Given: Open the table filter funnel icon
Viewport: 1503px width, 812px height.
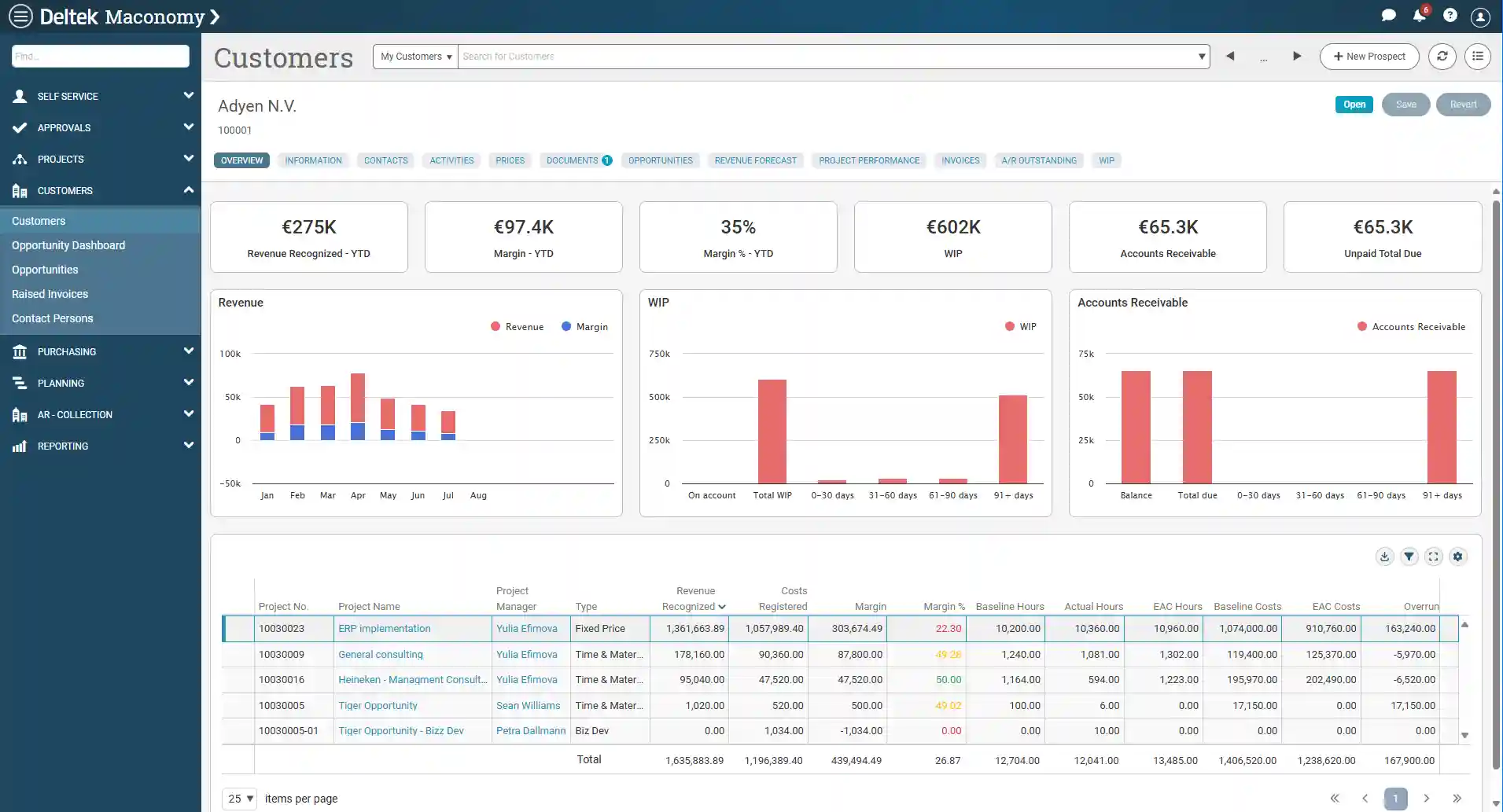Looking at the screenshot, I should (x=1409, y=557).
